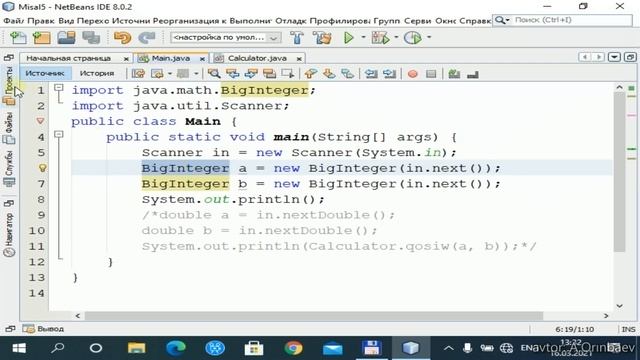Click the Shift Line Left icon
The width and height of the screenshot is (640, 360).
coord(371,73)
